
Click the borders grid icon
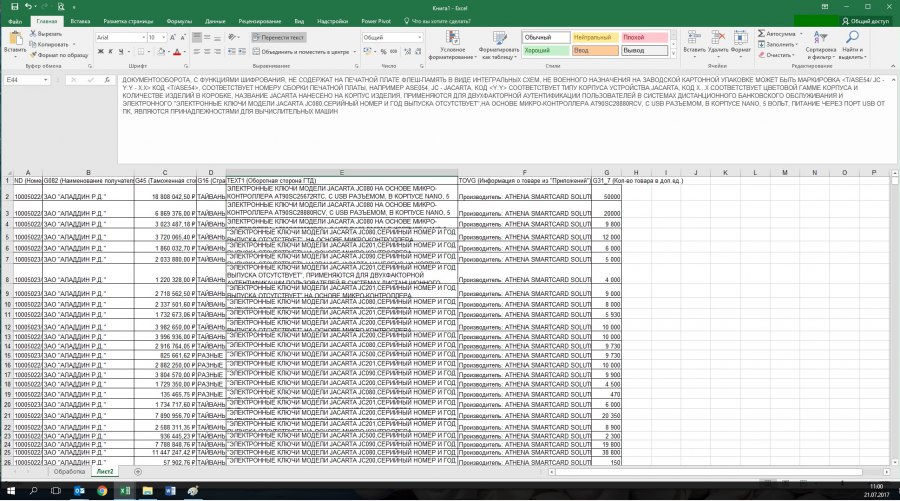[x=141, y=52]
